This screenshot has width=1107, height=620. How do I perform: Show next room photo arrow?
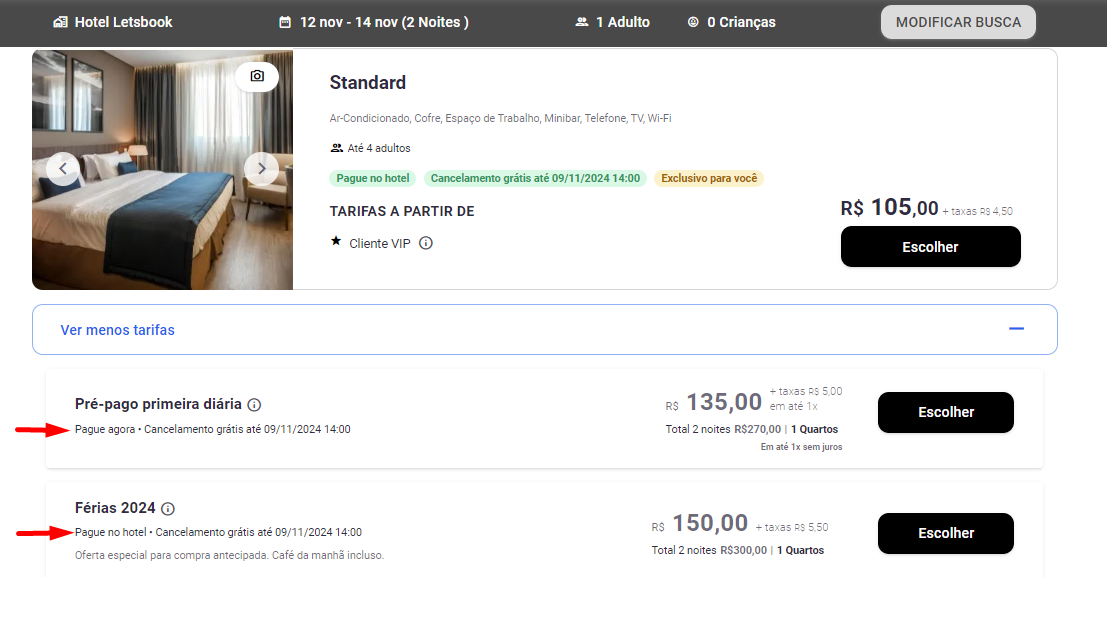(261, 168)
